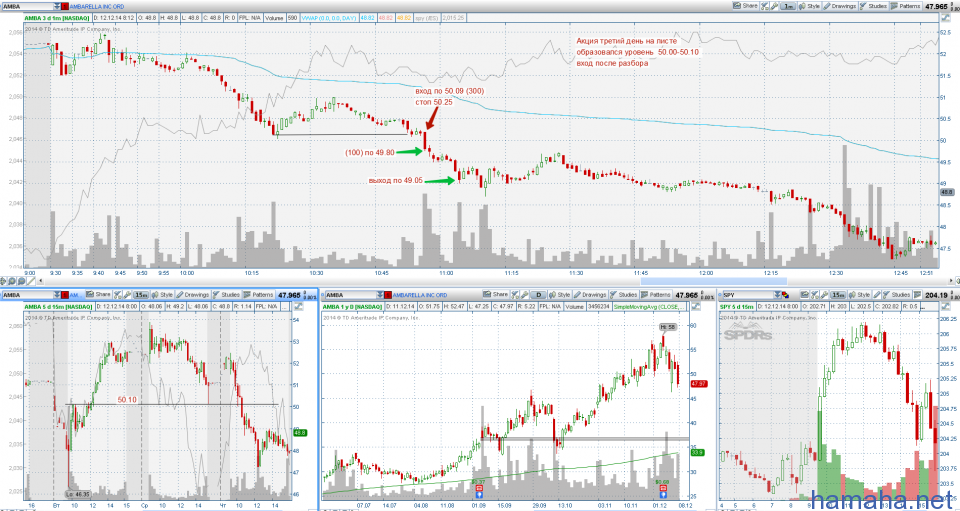Viewport: 960px width, 511px height.
Task: Click the study icon next to Share on the AMBA 15m chart
Action: 118,295
